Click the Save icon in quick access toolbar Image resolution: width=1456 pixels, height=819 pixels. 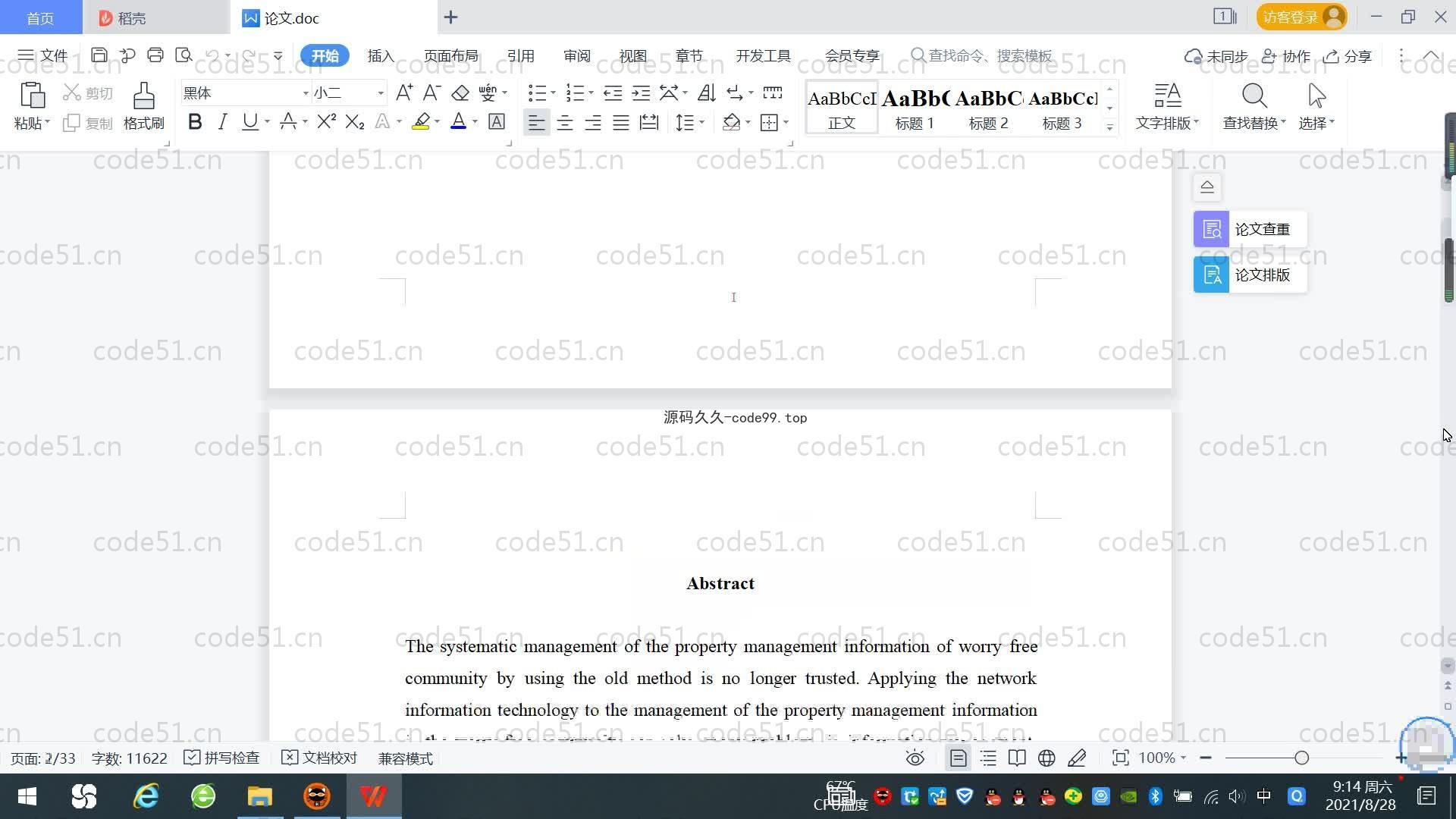(x=99, y=55)
